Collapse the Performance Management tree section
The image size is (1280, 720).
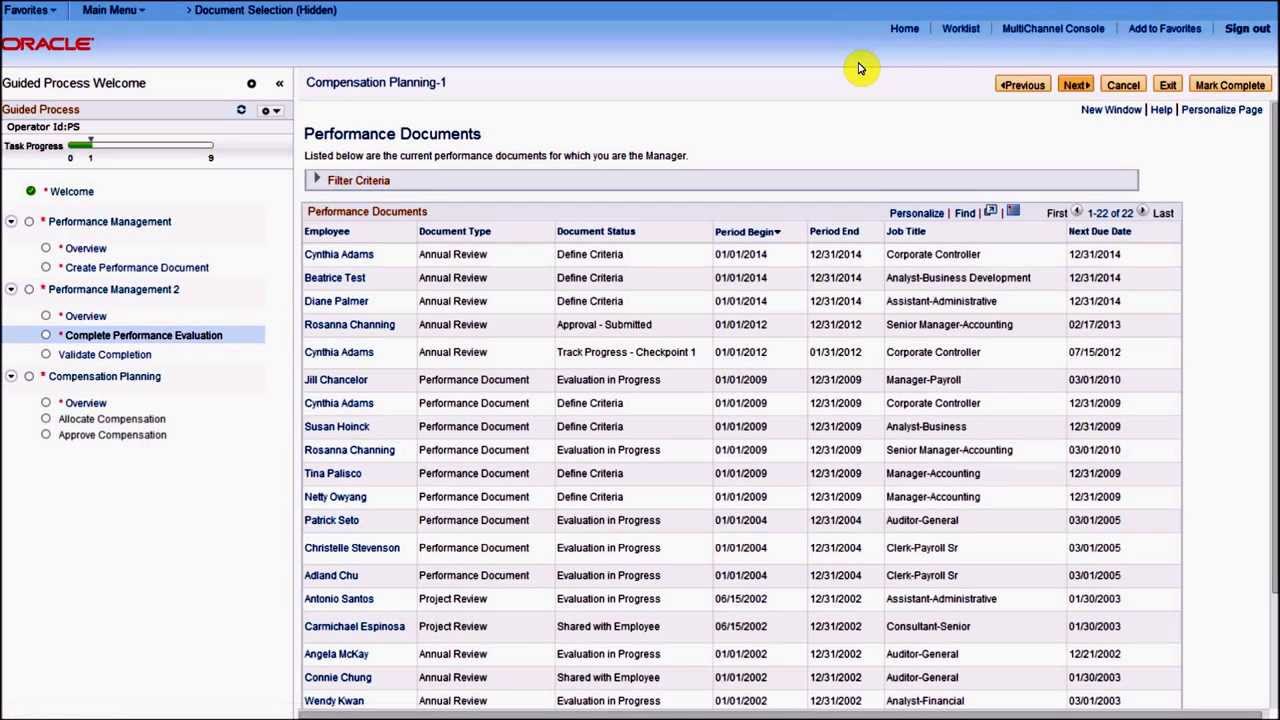(x=11, y=222)
